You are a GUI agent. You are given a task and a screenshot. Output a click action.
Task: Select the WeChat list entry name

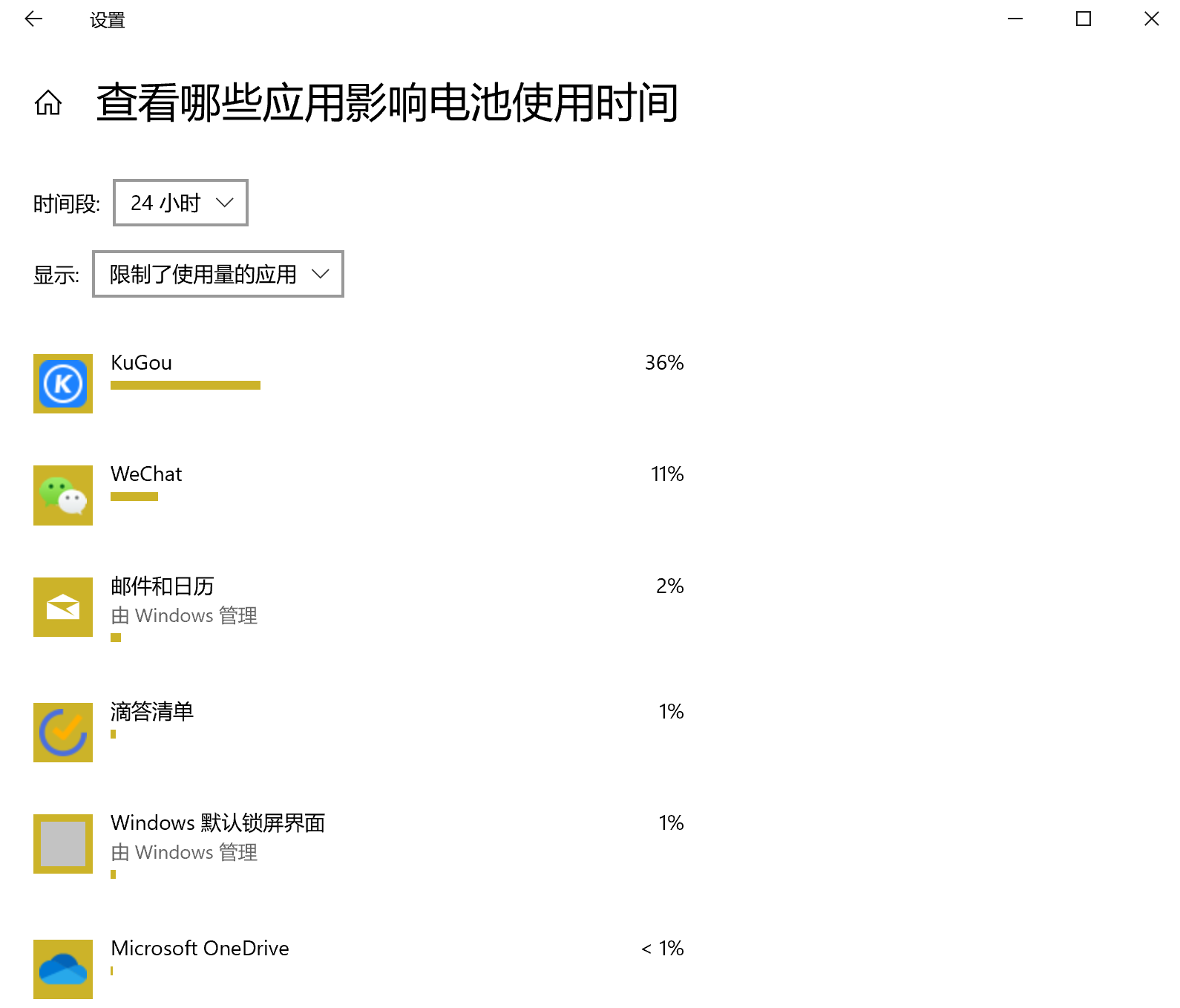(x=146, y=474)
